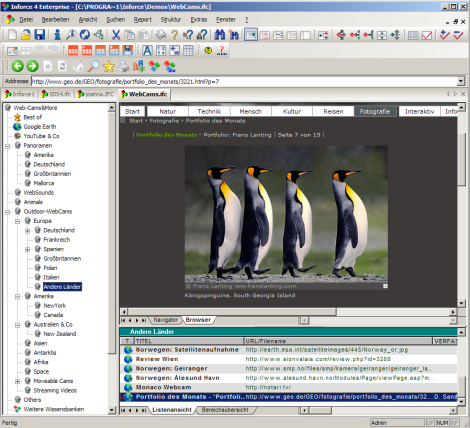This screenshot has height=428, width=470.
Task: Click the Norwegen: Geiranger row URL
Action: tap(339, 369)
